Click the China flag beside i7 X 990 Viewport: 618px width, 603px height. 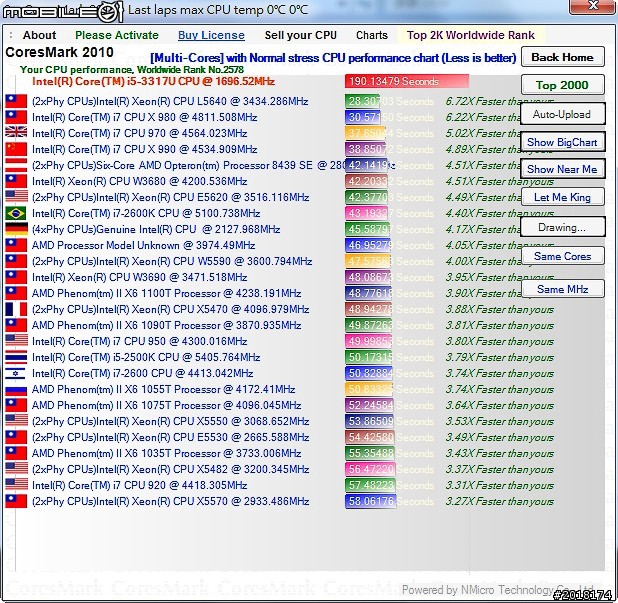click(16, 149)
